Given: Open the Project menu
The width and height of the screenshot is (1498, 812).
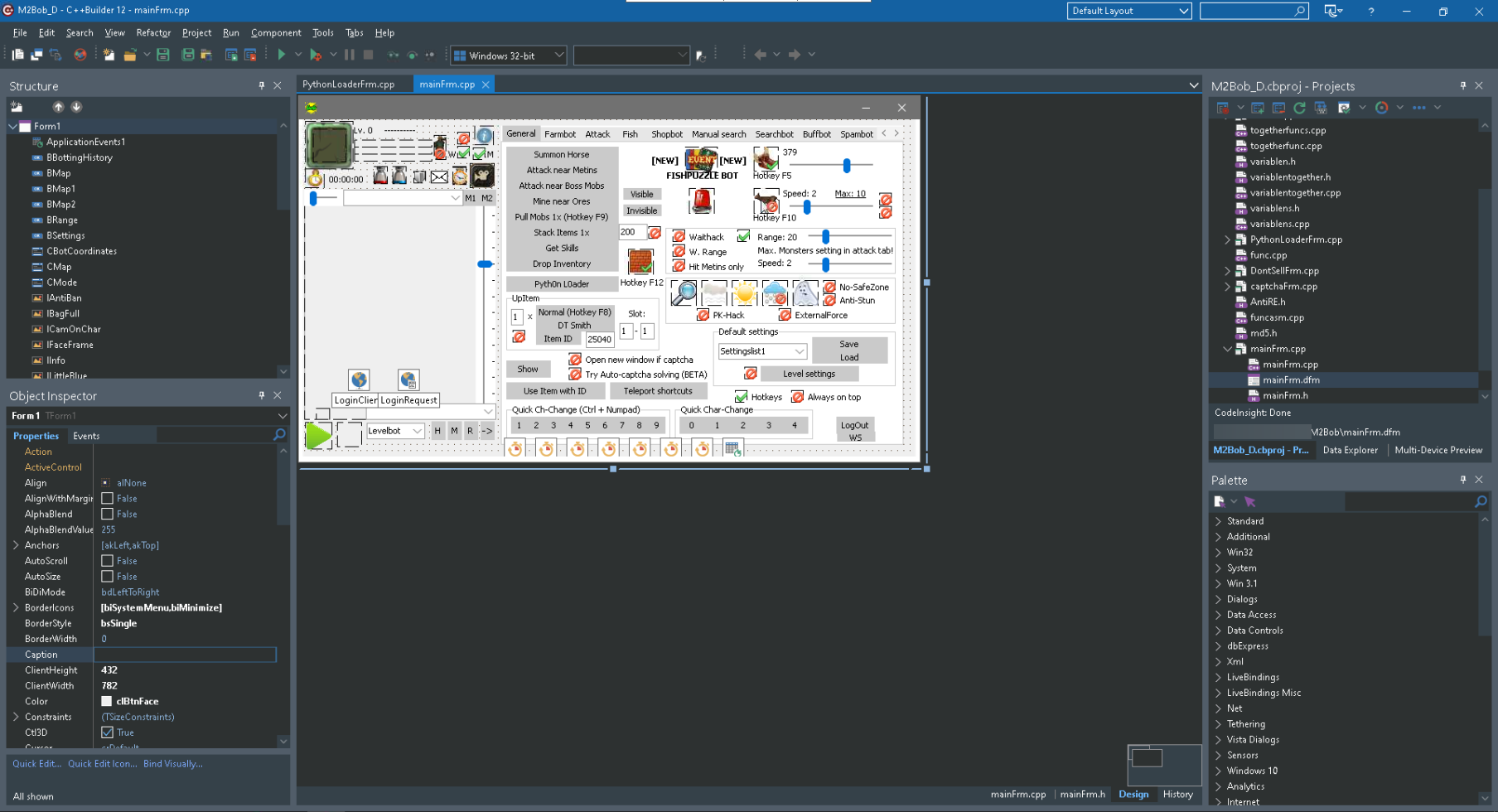Looking at the screenshot, I should 196,32.
